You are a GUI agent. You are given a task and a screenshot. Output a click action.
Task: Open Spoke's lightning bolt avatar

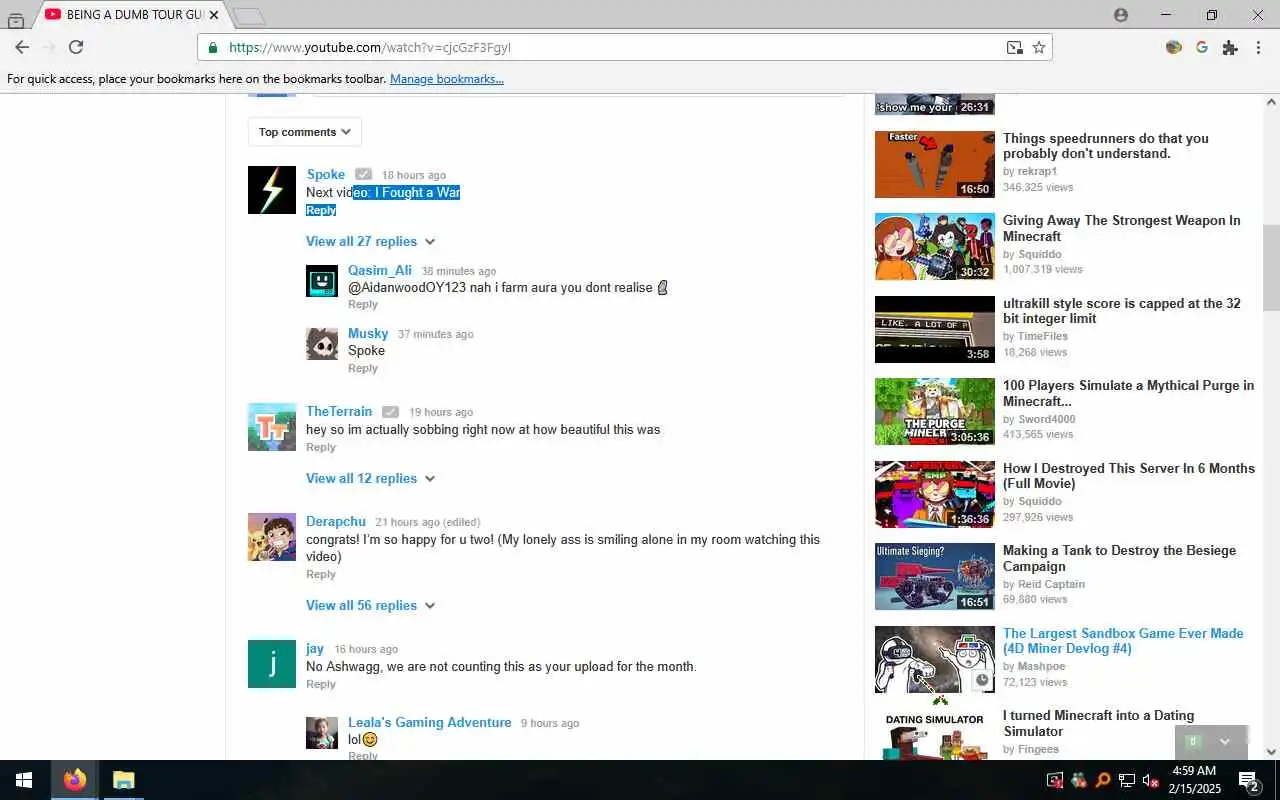(x=272, y=190)
